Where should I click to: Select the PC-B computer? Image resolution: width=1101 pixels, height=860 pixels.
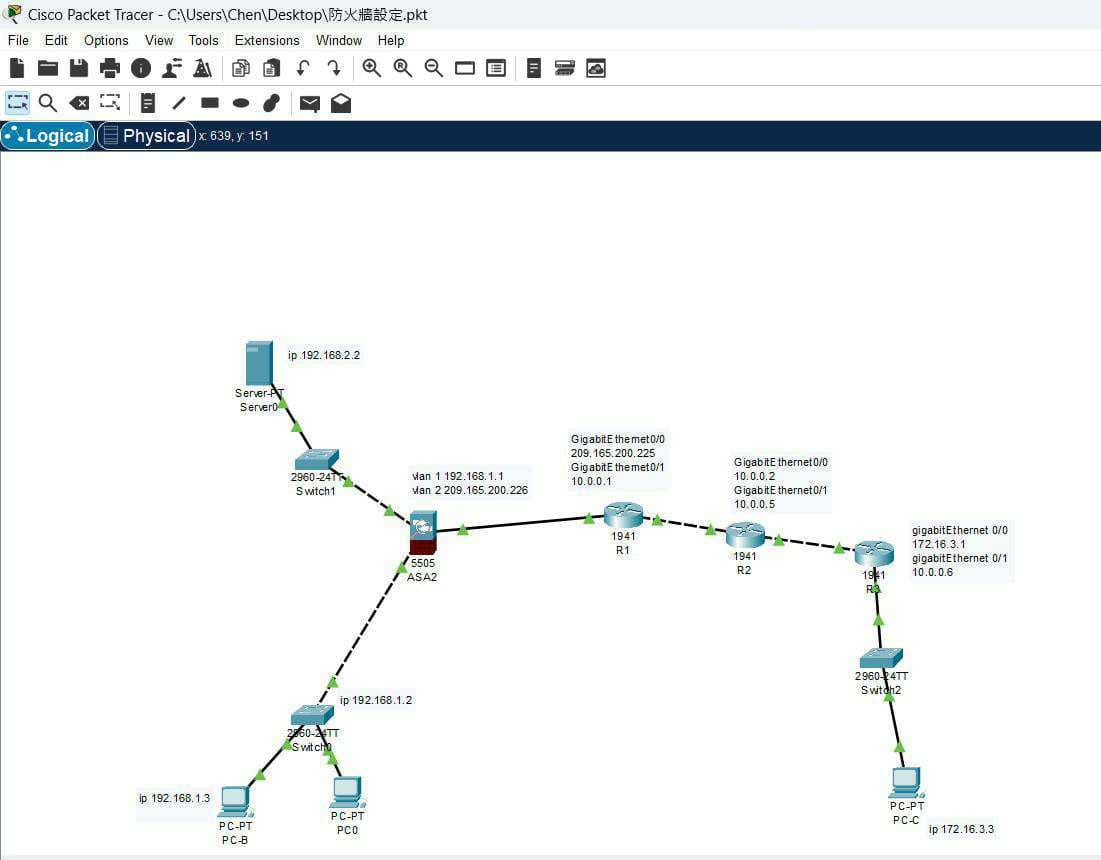point(235,802)
